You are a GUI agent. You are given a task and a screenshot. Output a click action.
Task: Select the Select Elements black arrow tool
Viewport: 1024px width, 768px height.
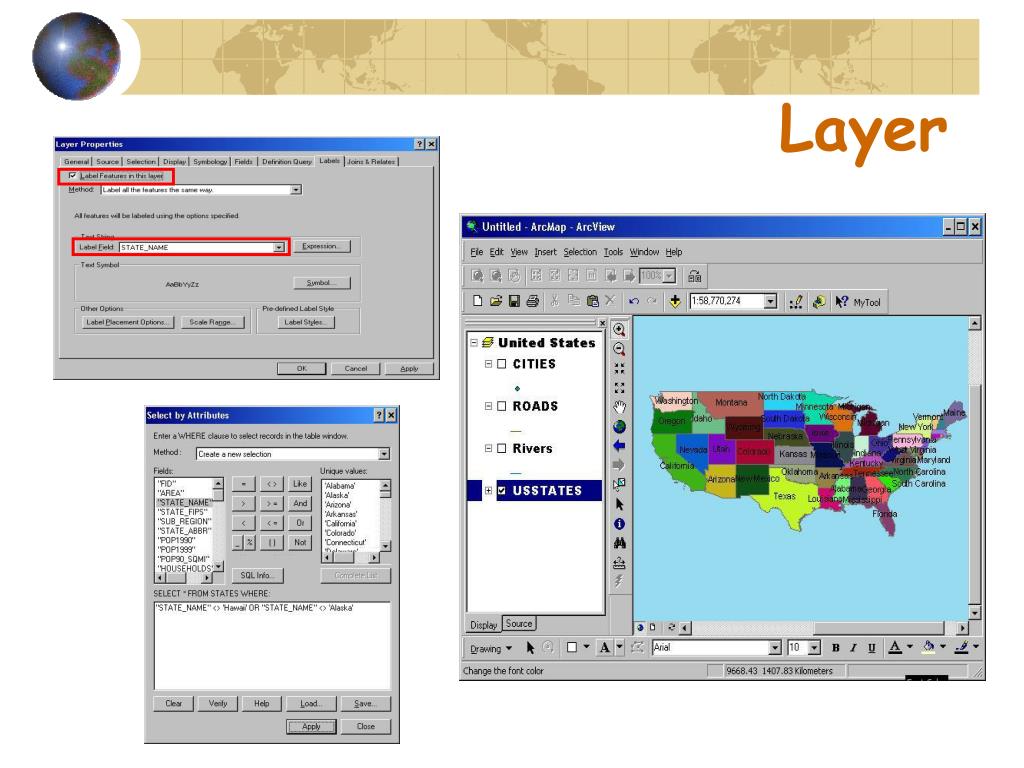pyautogui.click(x=619, y=504)
